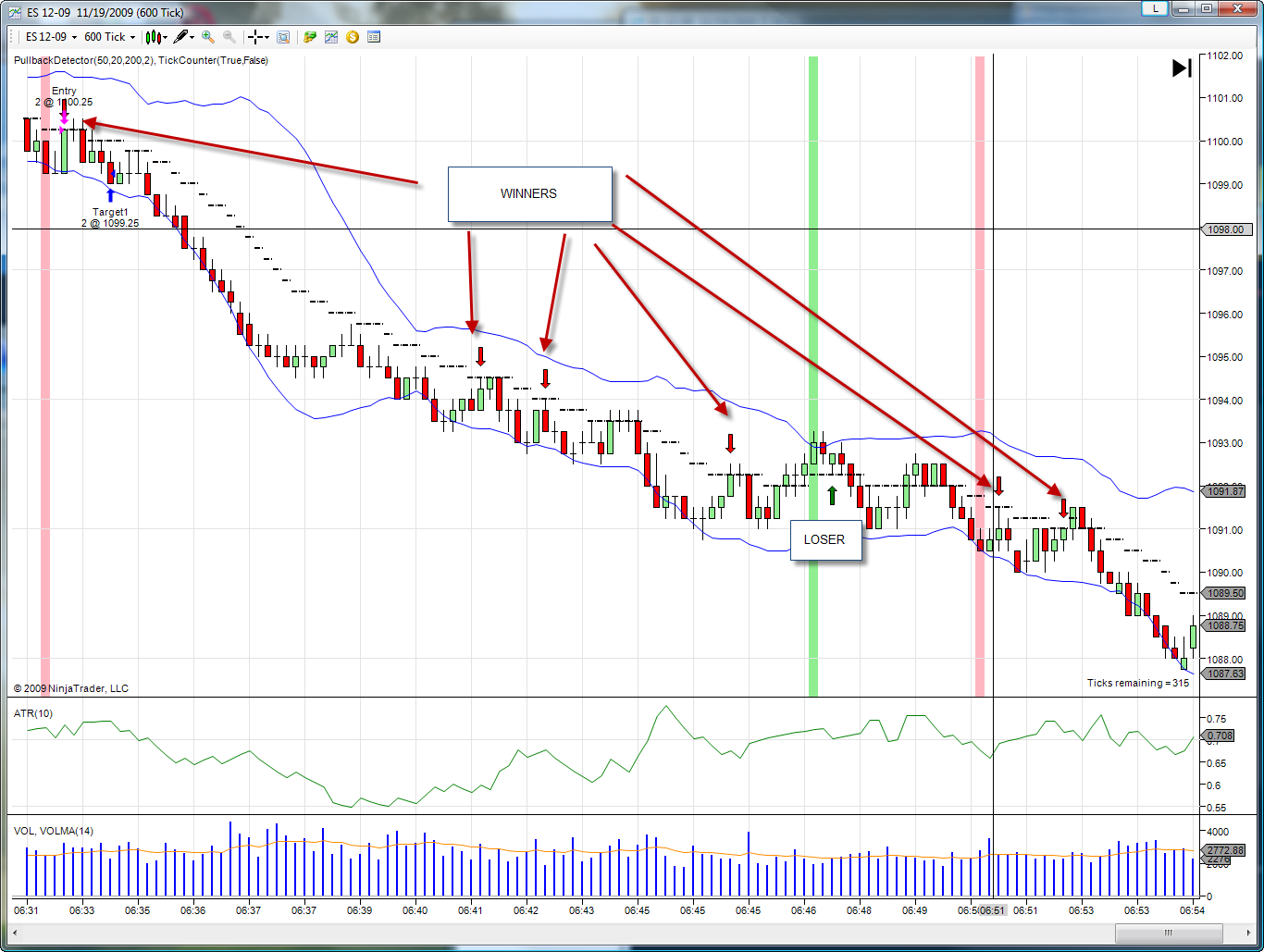Click the '© 2009 NinjaTrader, LLC' text

(x=71, y=688)
